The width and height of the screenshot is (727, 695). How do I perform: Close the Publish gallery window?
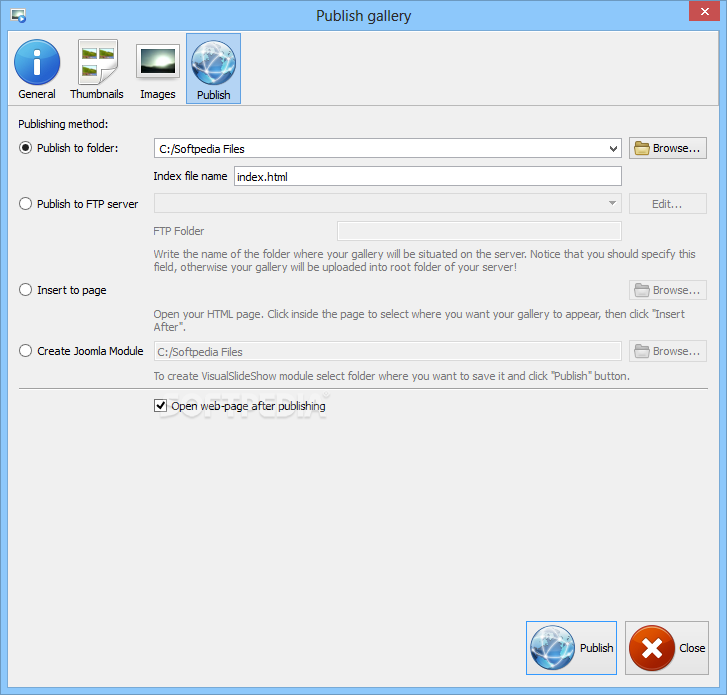pyautogui.click(x=704, y=11)
